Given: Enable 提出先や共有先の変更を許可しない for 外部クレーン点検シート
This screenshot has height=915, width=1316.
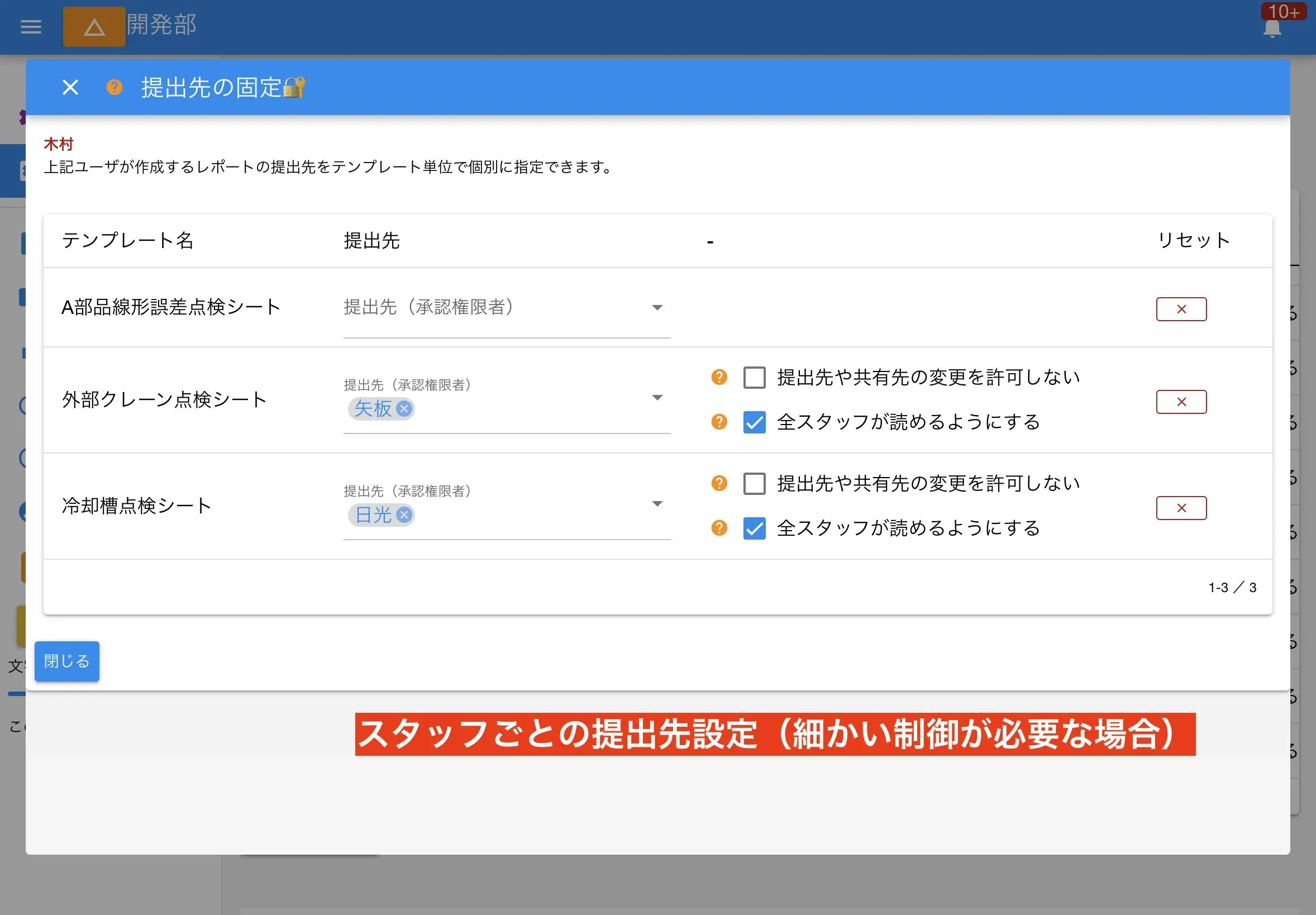Looking at the screenshot, I should pos(754,378).
